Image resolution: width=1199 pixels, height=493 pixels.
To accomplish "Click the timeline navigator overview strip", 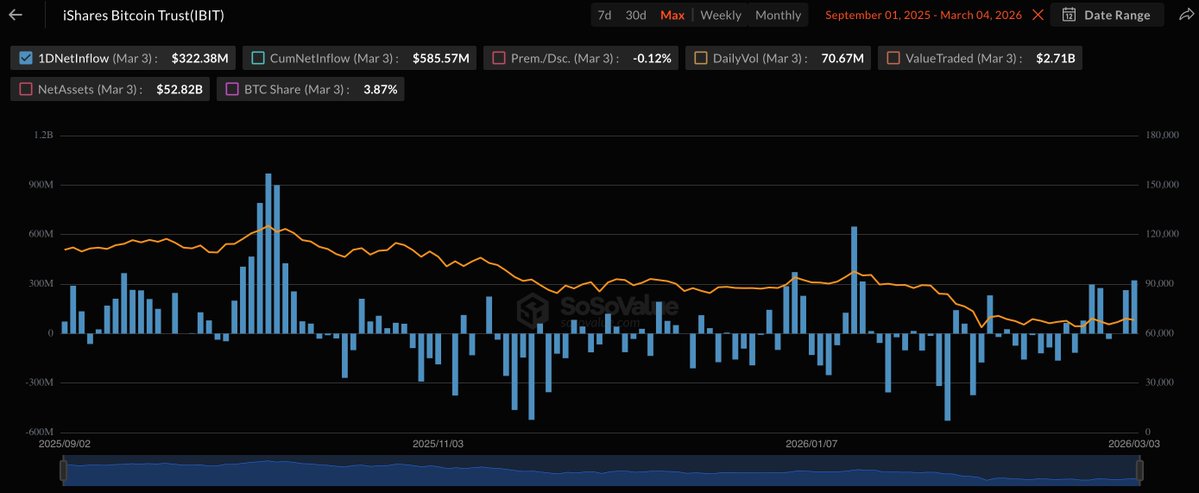I will click(602, 471).
